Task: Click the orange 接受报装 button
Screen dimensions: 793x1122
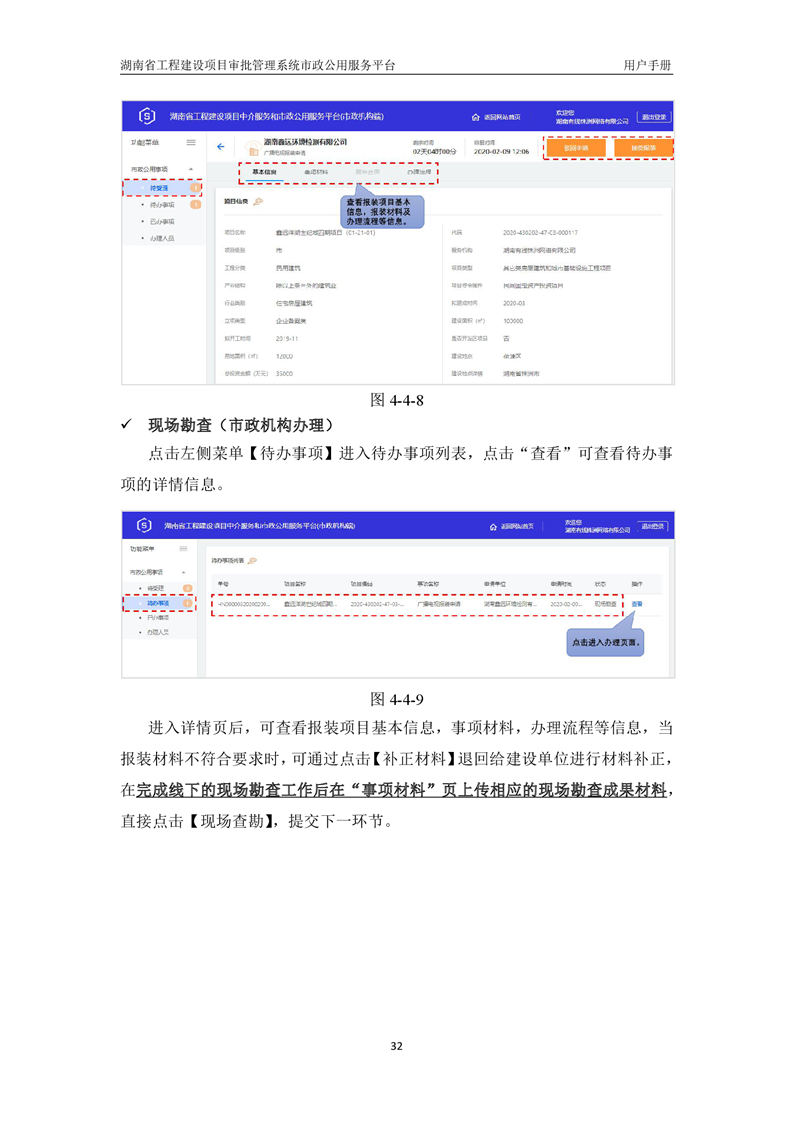Action: (643, 148)
